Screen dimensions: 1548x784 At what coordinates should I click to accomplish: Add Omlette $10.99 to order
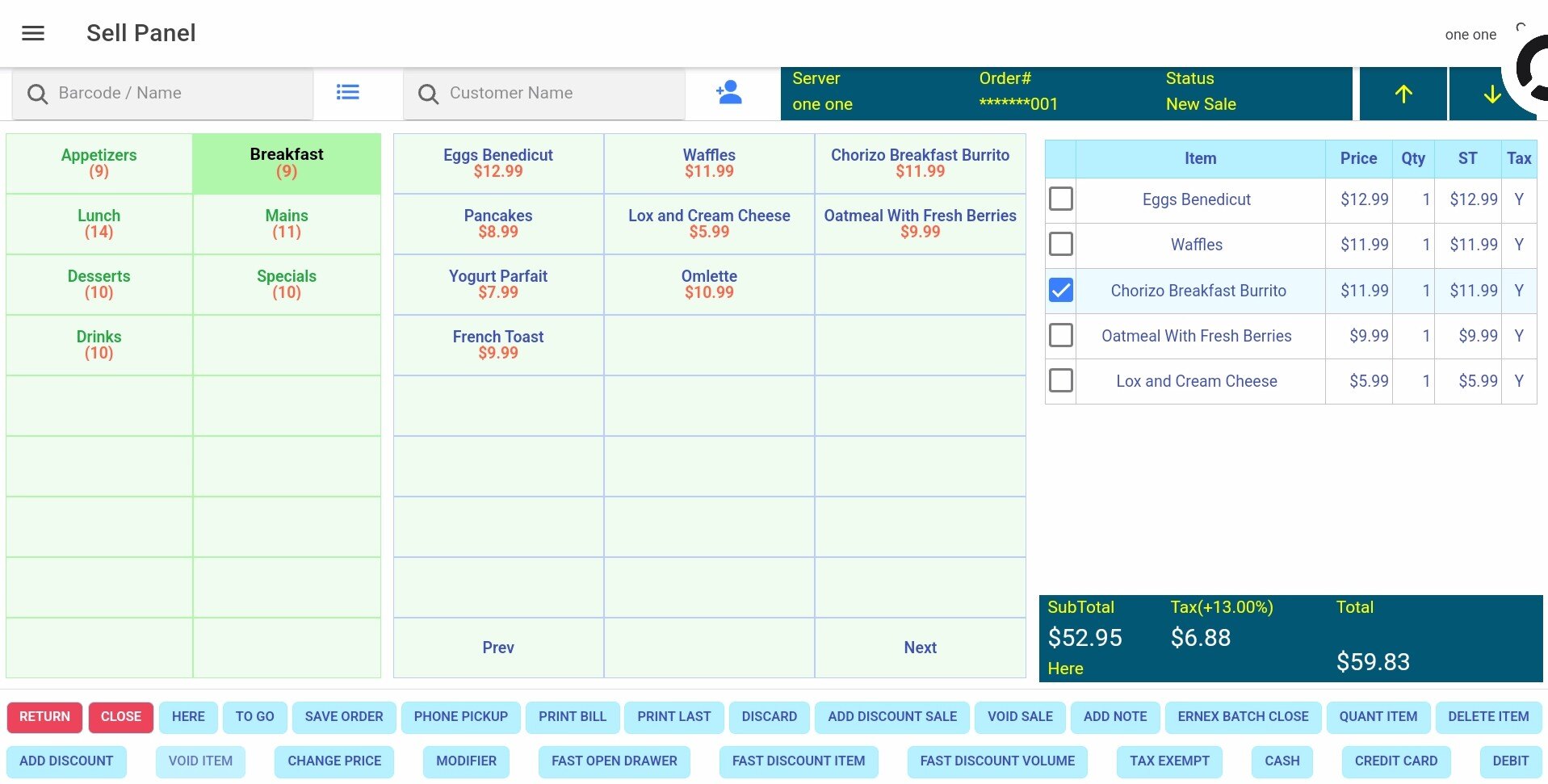[709, 284]
